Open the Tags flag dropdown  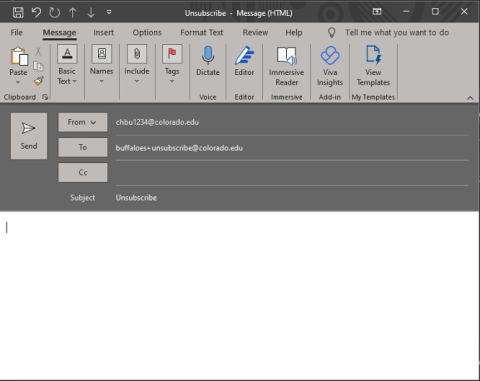pos(172,65)
